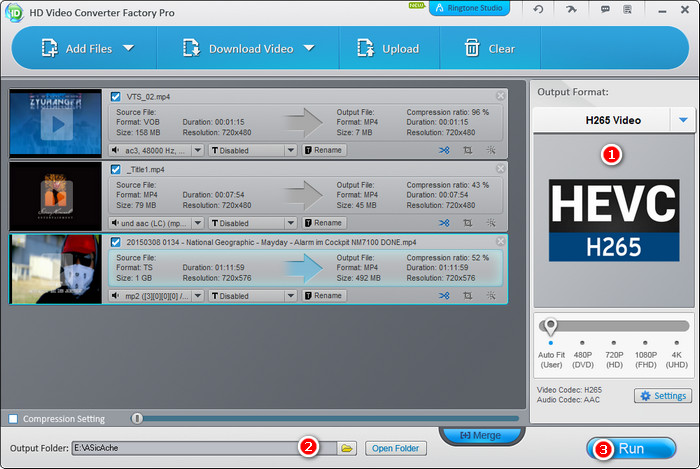This screenshot has height=469, width=700.
Task: Uncheck the _Title1.mp4 checkbox
Action: (116, 169)
